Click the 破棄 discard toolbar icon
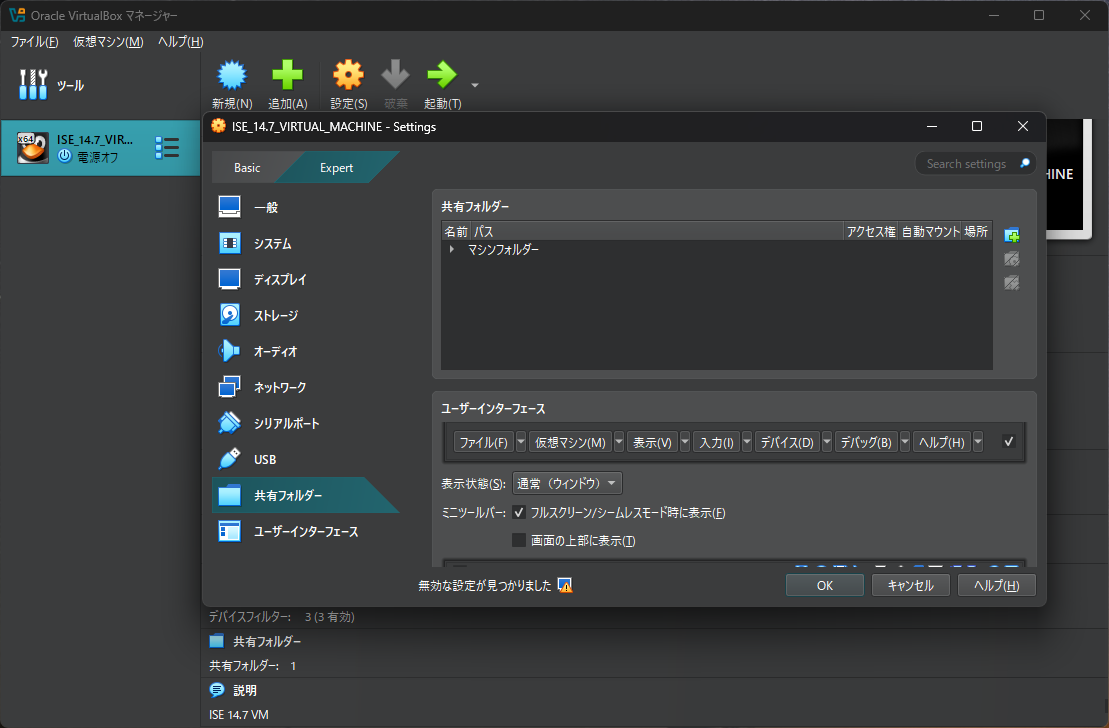Viewport: 1109px width, 728px height. pos(395,75)
